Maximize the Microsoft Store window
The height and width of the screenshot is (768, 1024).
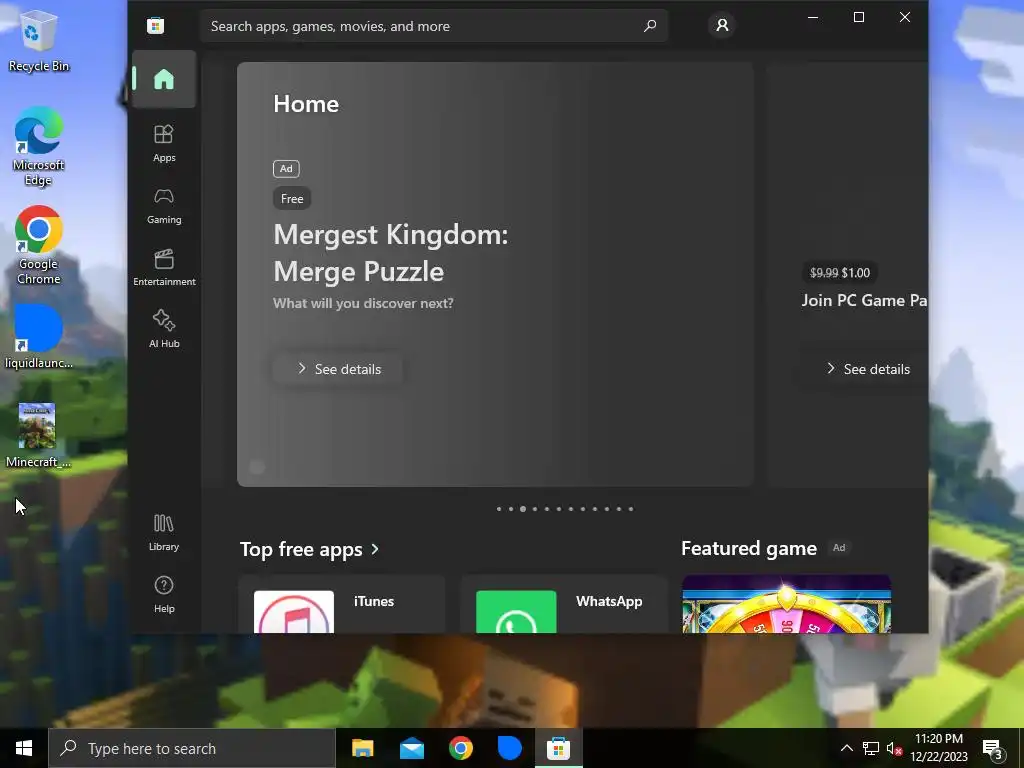(x=859, y=17)
